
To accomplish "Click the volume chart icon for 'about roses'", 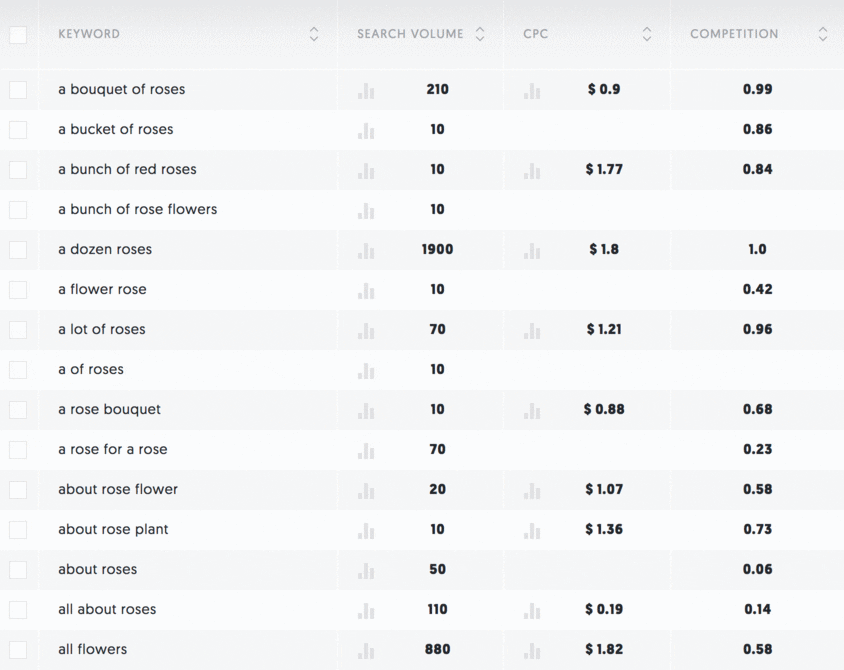I will [366, 569].
